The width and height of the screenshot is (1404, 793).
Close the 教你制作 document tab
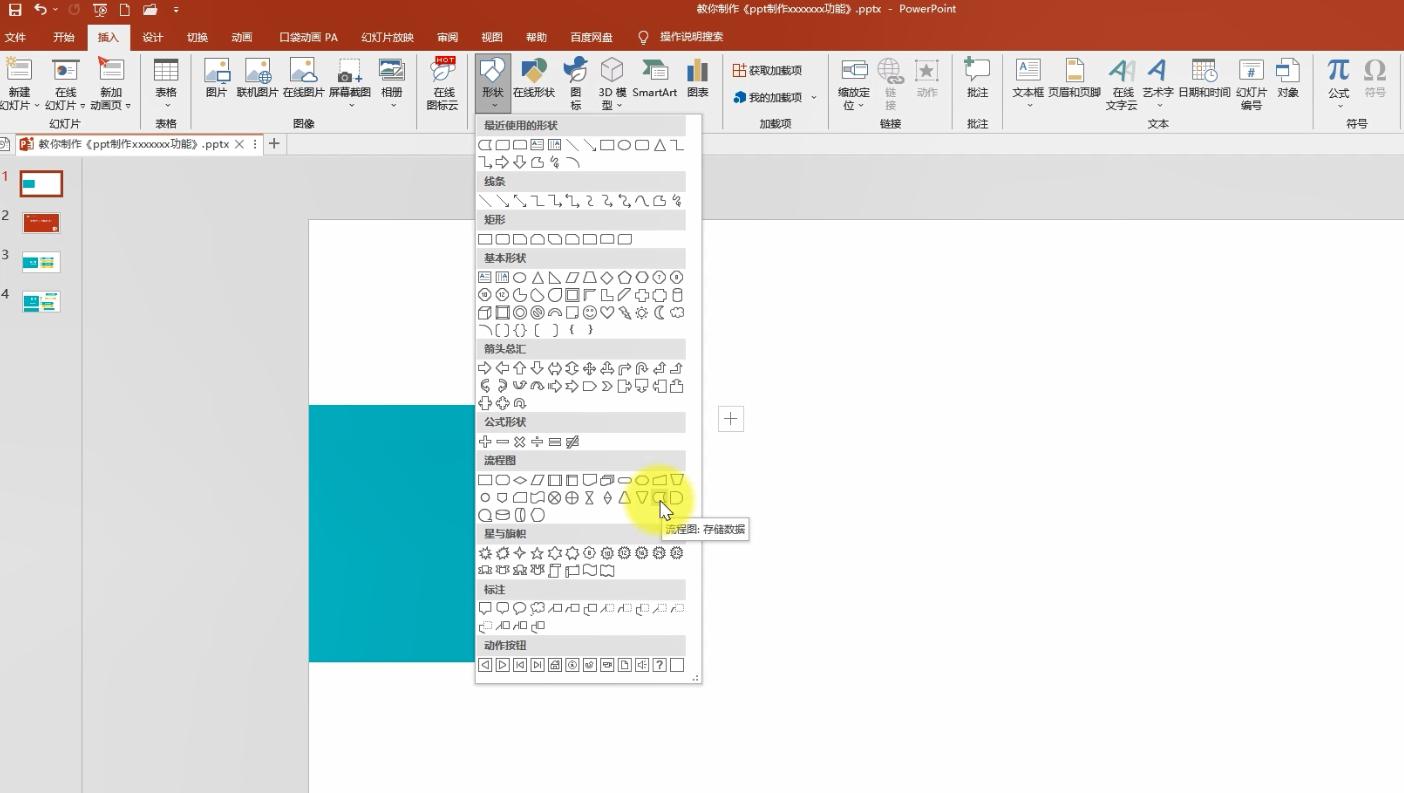(x=239, y=144)
